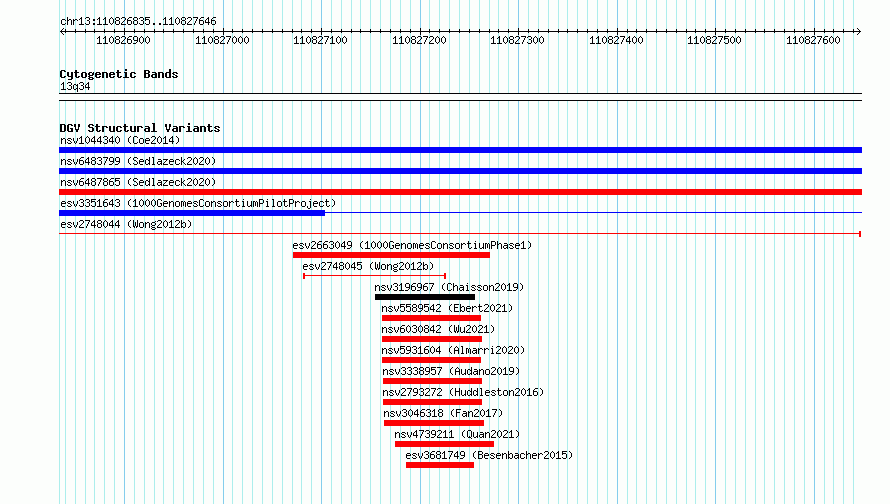
Task: Open nsv6483799 (Sedlazeck2020) variant label
Action: tap(138, 161)
